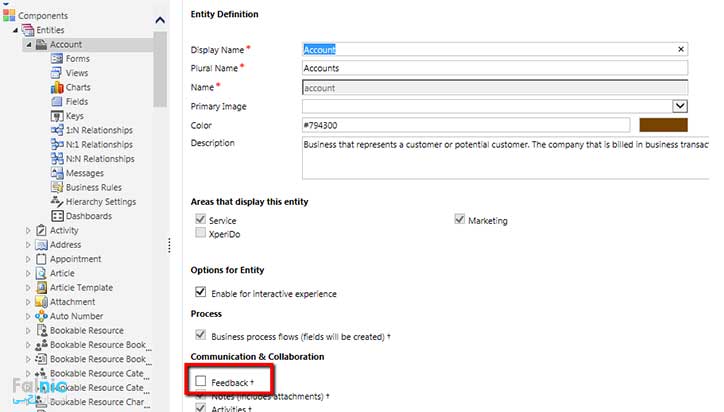Select the Views icon in tree
This screenshot has width=724, height=412.
coord(57,73)
